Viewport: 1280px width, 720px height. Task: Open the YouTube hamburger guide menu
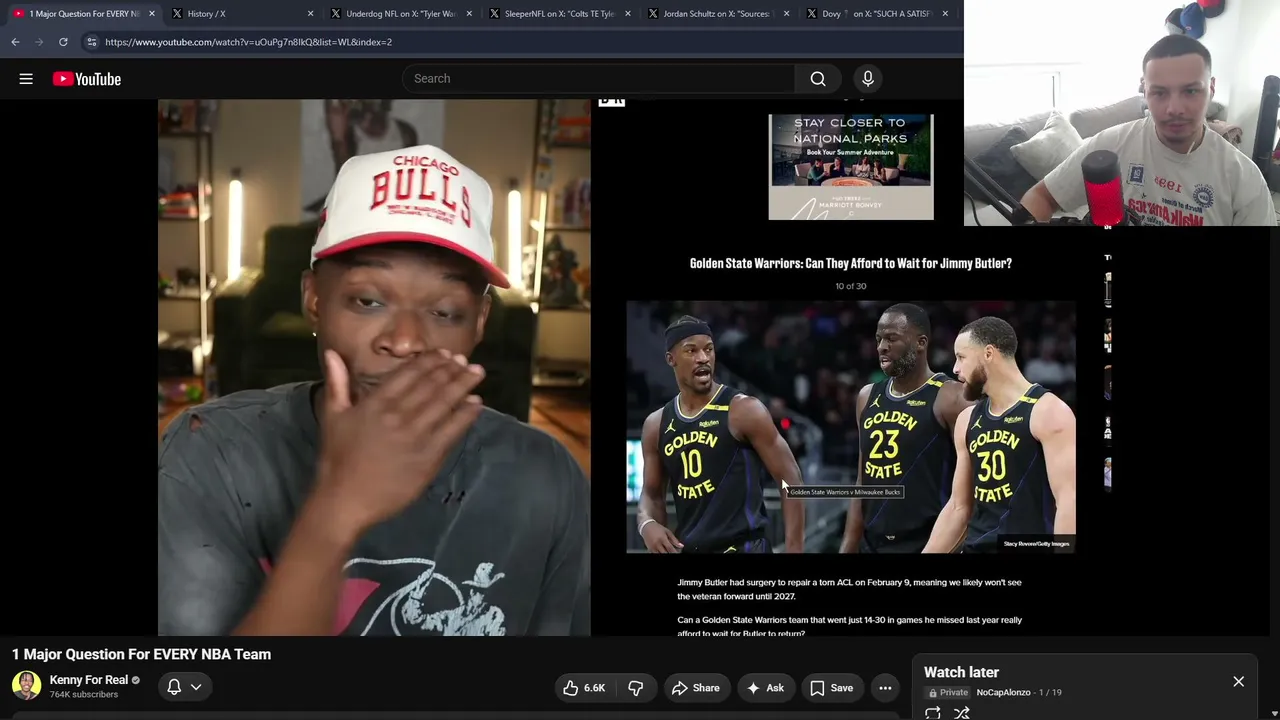26,79
